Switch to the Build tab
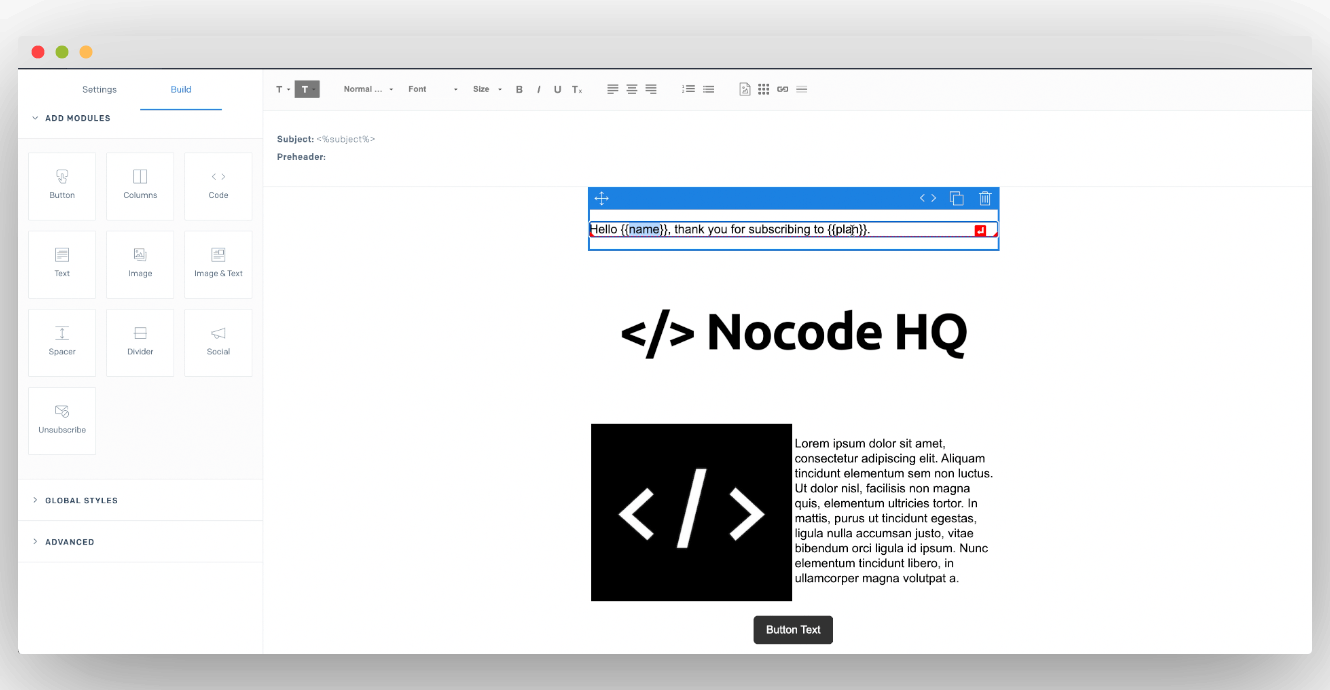The width and height of the screenshot is (1330, 690). click(181, 90)
